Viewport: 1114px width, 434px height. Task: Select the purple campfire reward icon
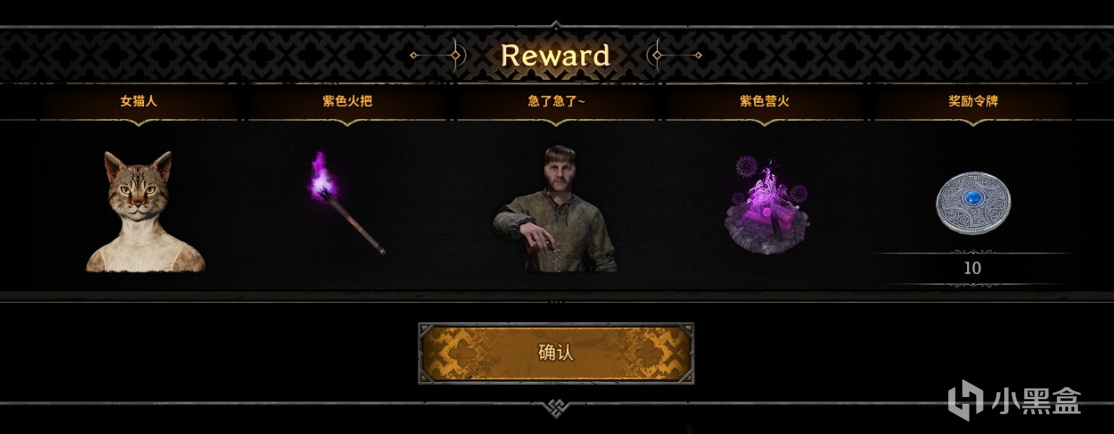click(x=764, y=208)
